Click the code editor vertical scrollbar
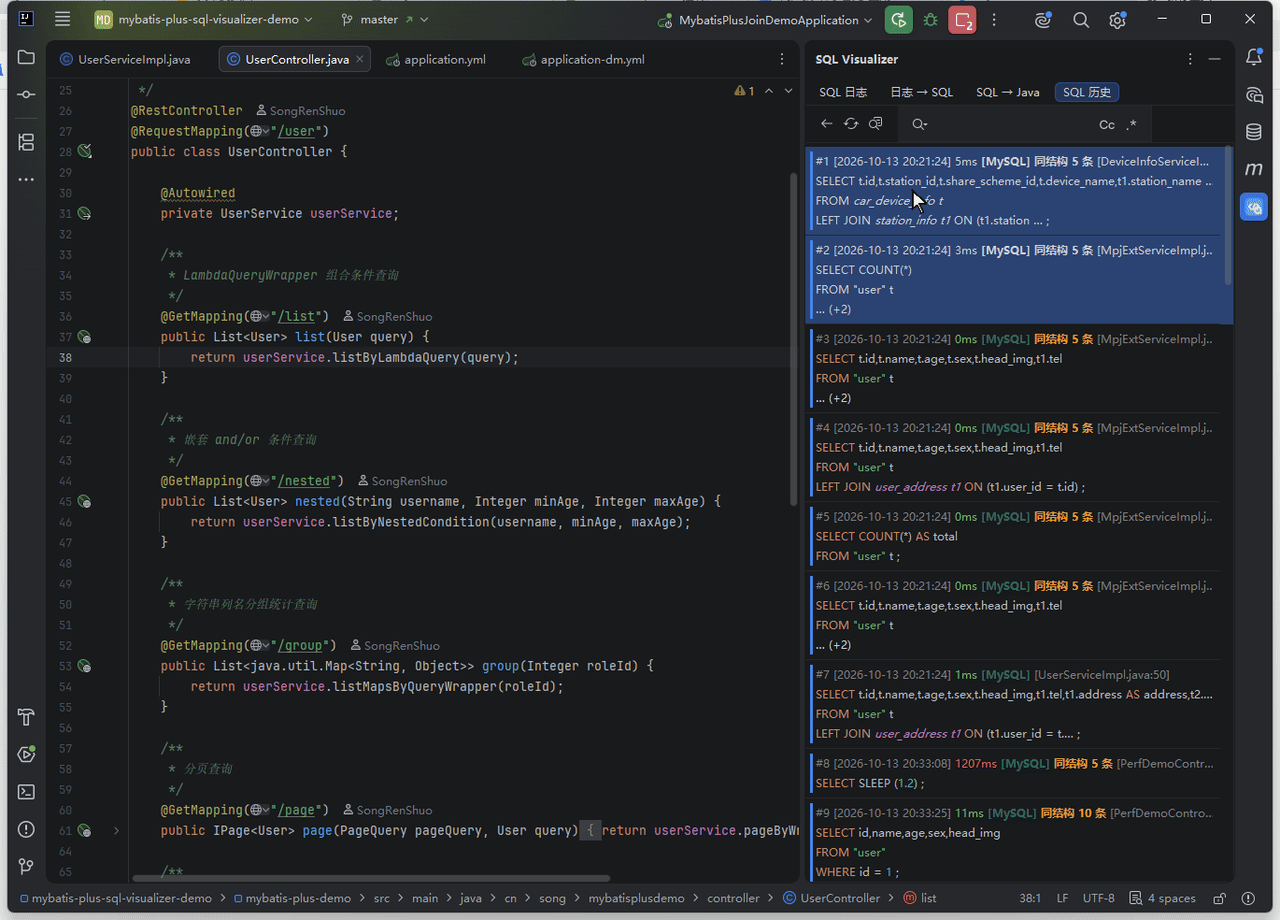 795,338
